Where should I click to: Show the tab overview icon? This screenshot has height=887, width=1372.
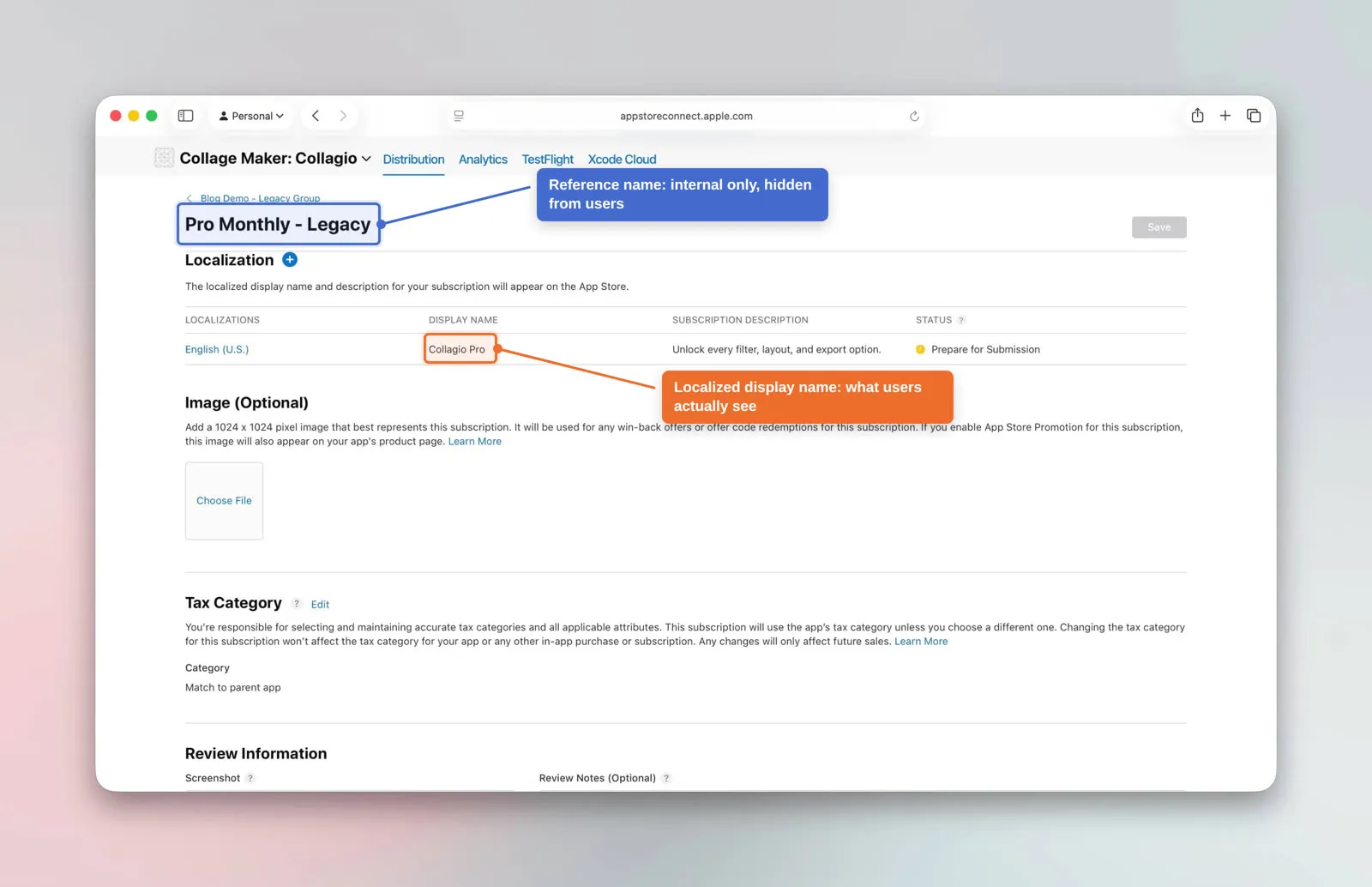tap(1254, 116)
